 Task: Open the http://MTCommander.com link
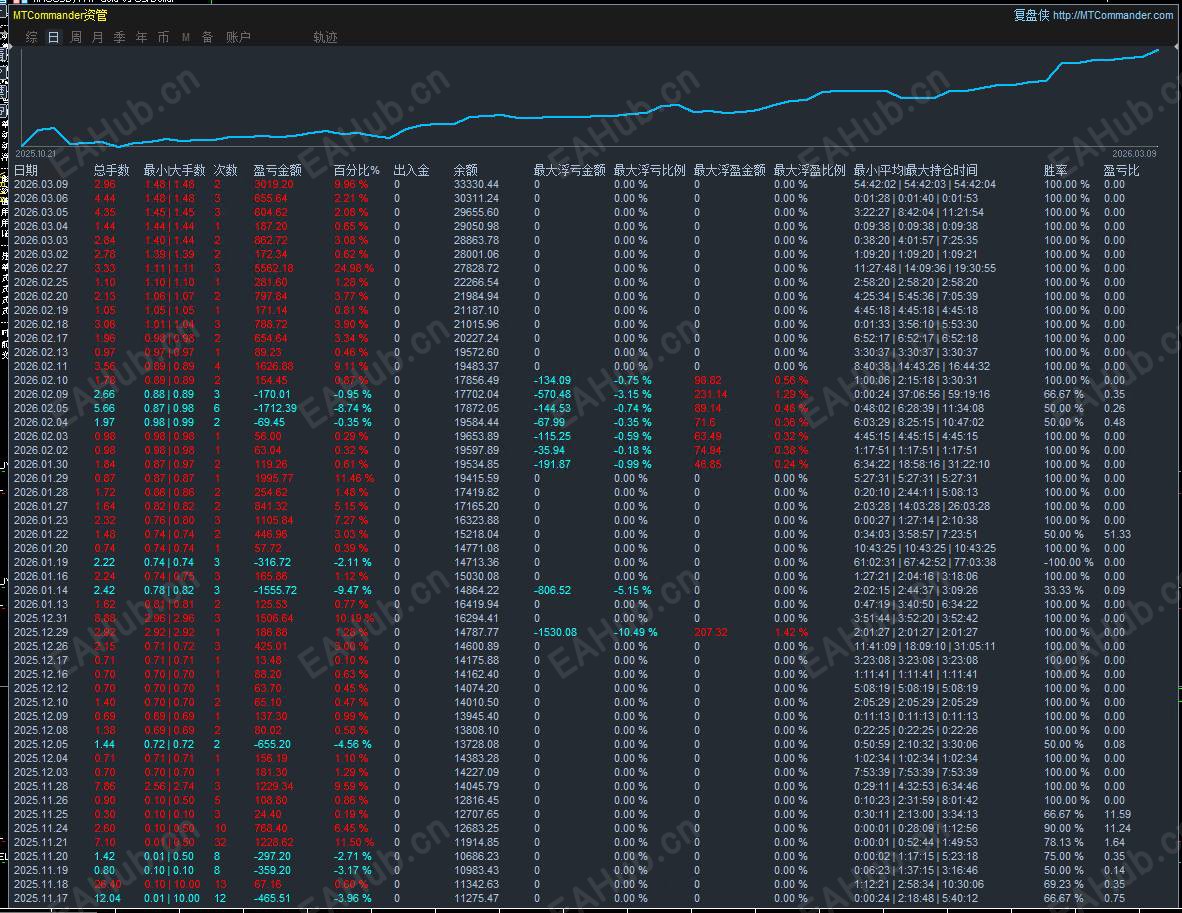click(1112, 15)
